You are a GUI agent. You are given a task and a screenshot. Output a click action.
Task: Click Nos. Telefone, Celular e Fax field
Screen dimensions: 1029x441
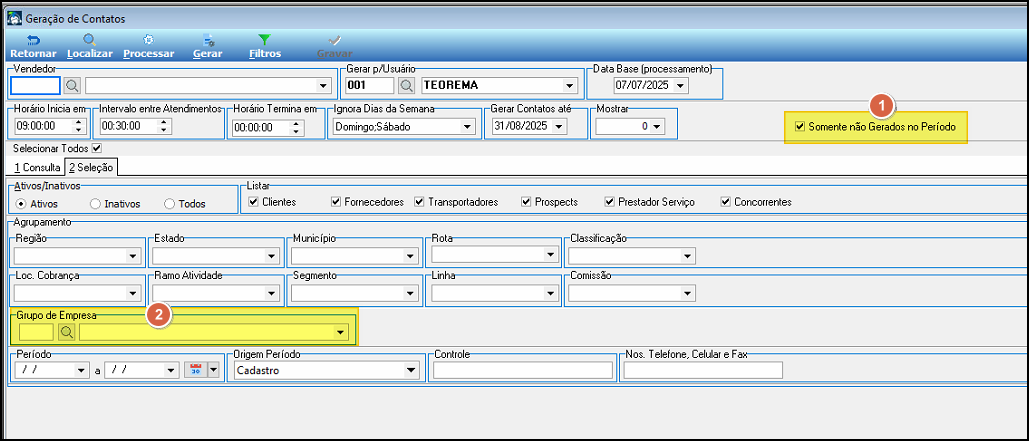[x=703, y=371]
